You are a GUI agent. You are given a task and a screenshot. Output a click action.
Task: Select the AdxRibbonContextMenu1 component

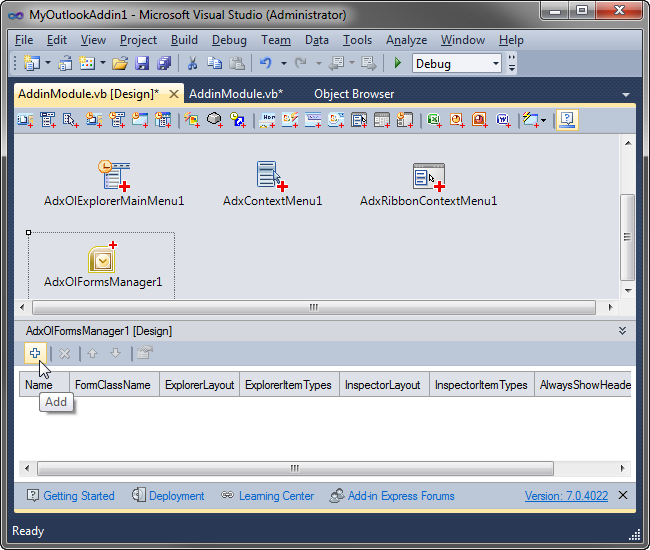[x=428, y=183]
